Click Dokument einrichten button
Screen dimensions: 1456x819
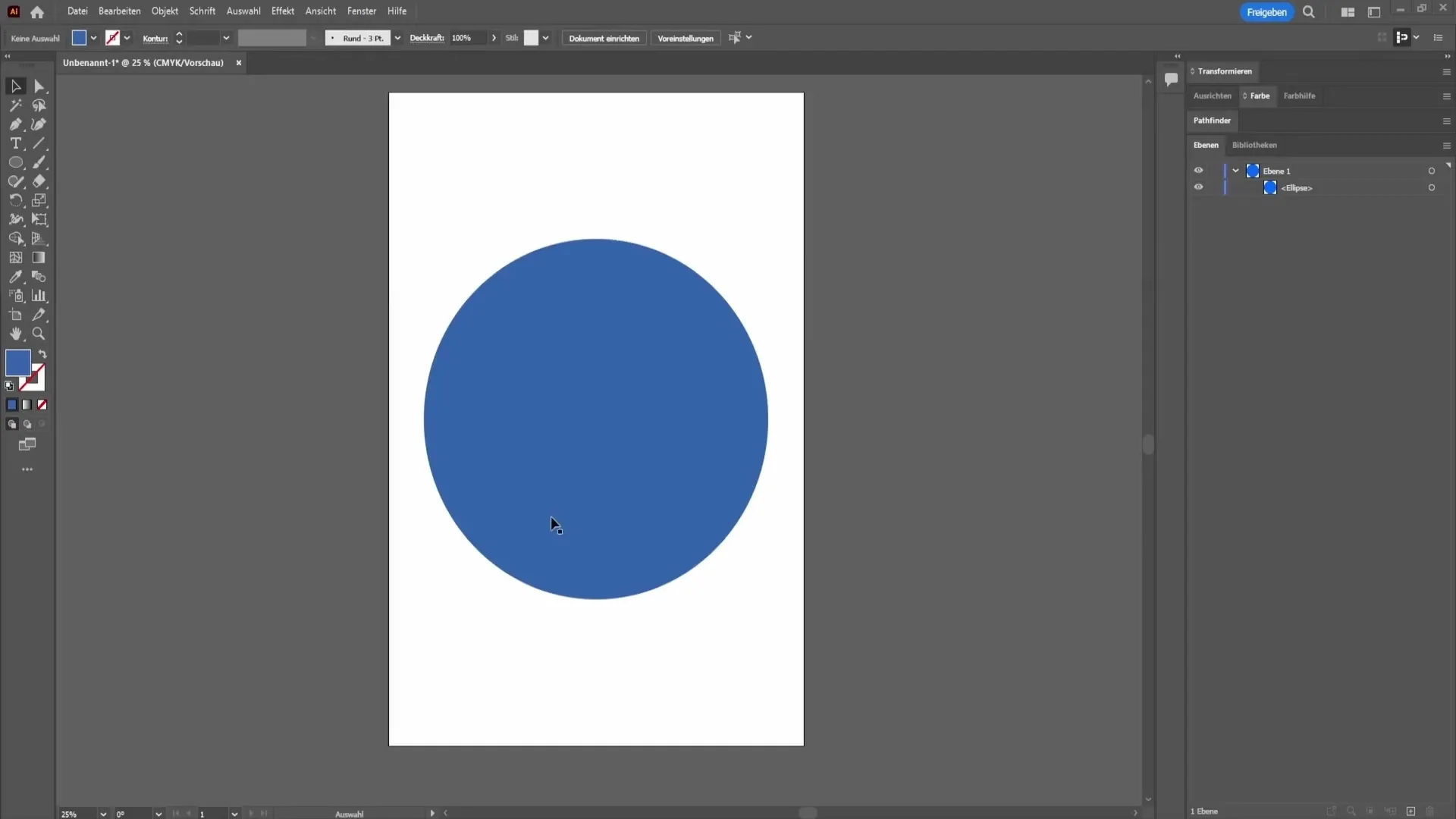(x=604, y=38)
